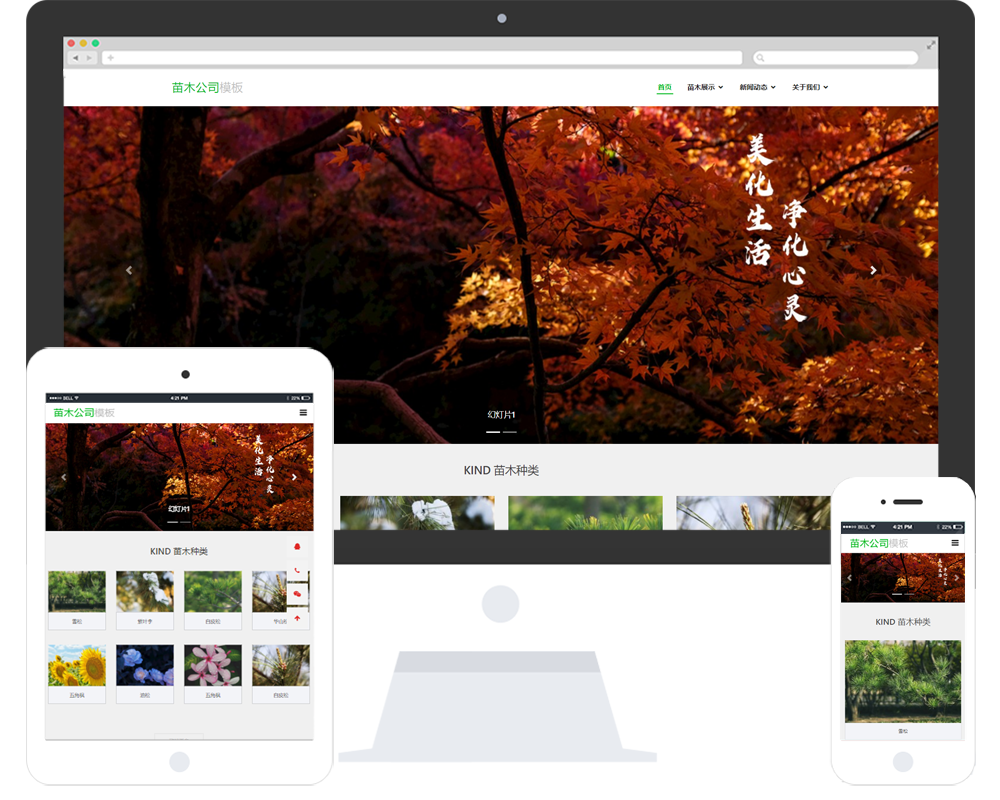Expand the 关于我们 dropdown menu
This screenshot has width=1000, height=800.
pos(810,87)
